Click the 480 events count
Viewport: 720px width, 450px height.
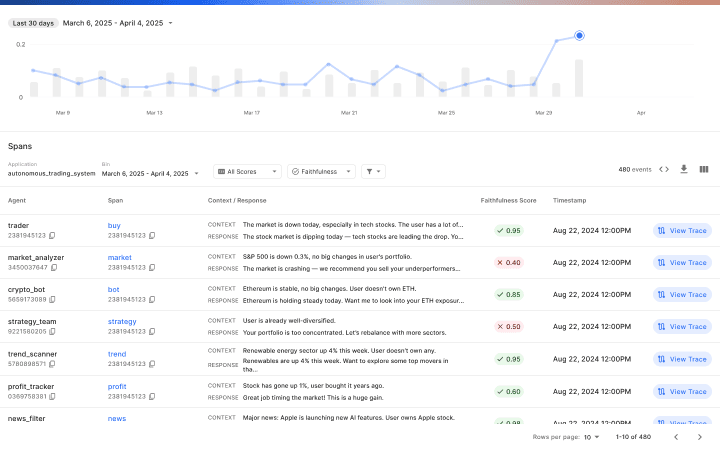click(635, 169)
